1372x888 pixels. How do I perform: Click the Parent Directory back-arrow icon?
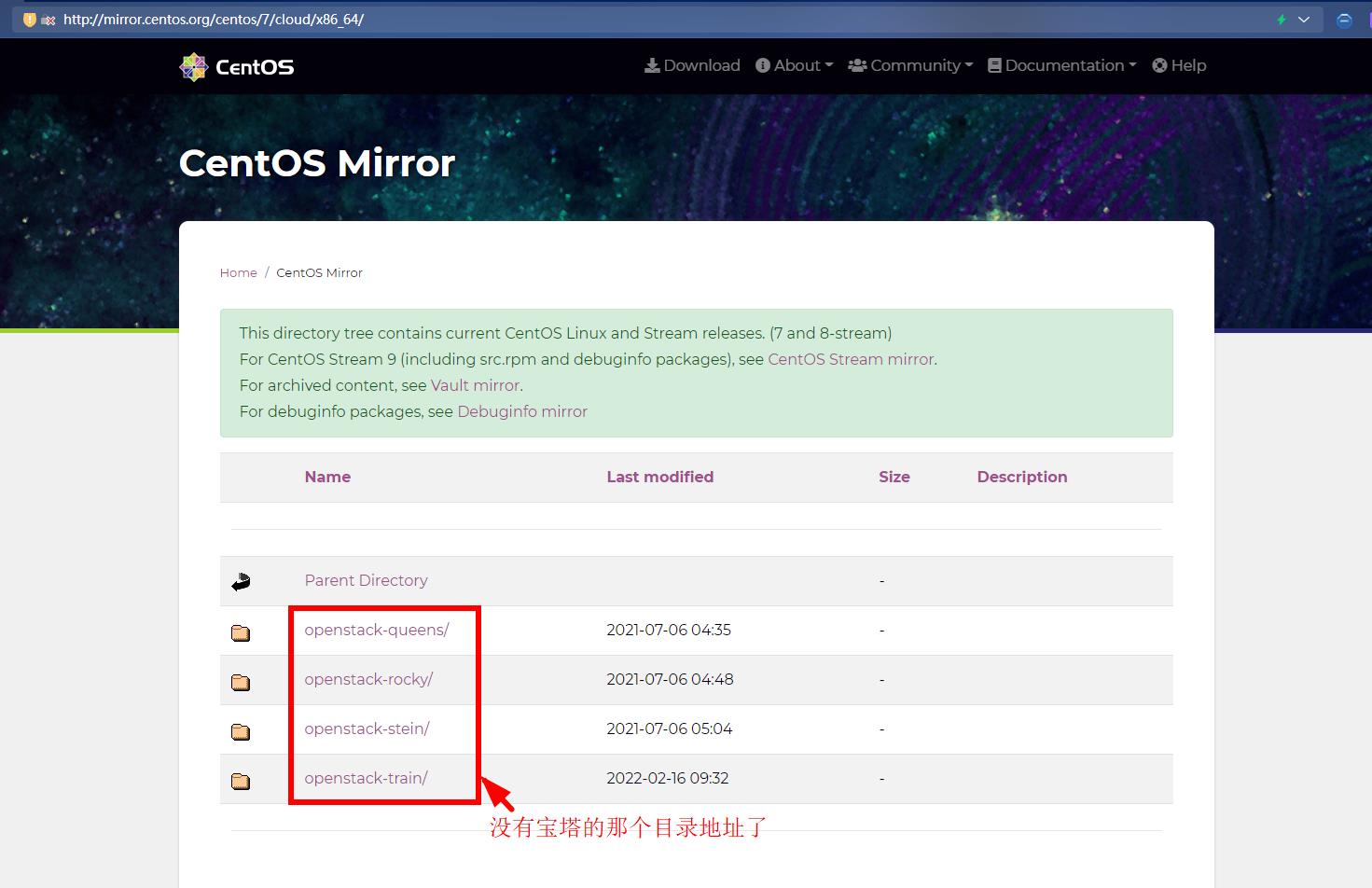(241, 582)
